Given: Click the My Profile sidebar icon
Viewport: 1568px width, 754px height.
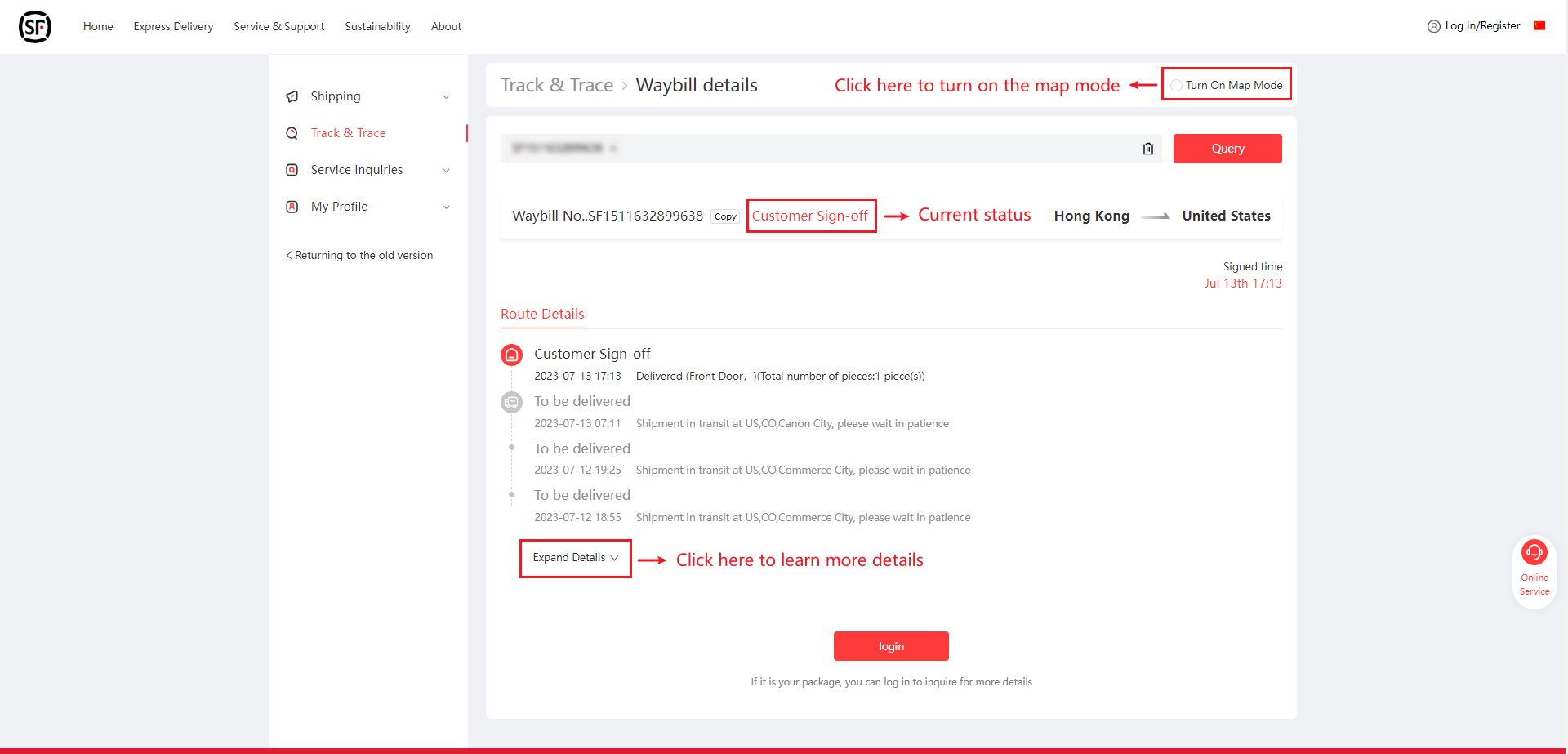Looking at the screenshot, I should (292, 207).
